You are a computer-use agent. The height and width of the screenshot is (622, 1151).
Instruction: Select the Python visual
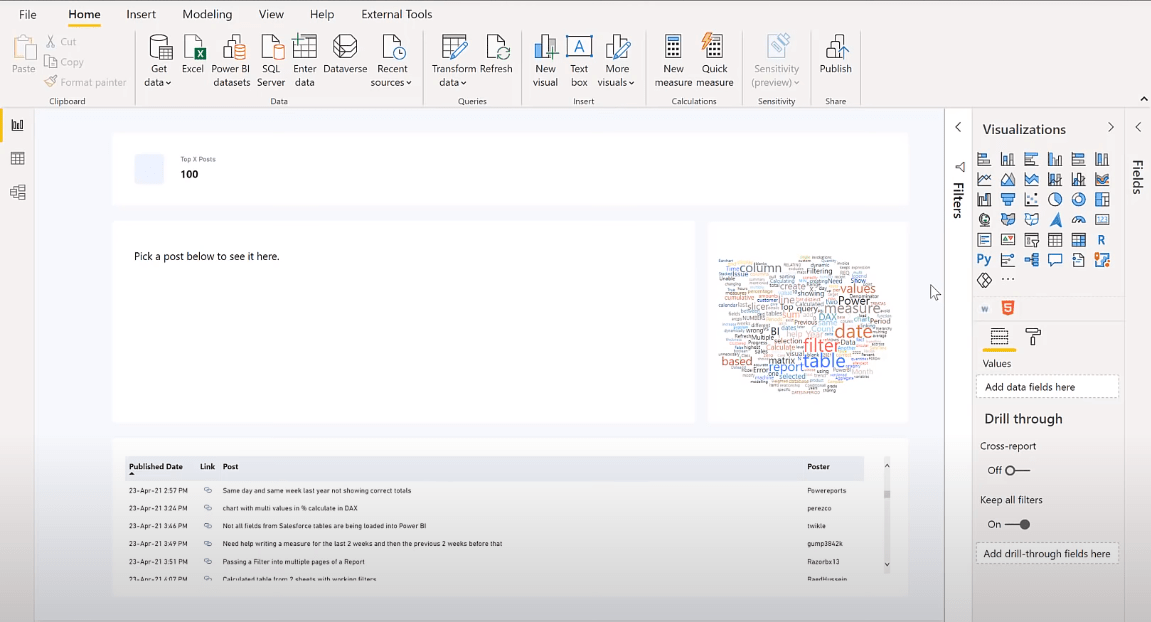[x=984, y=259]
